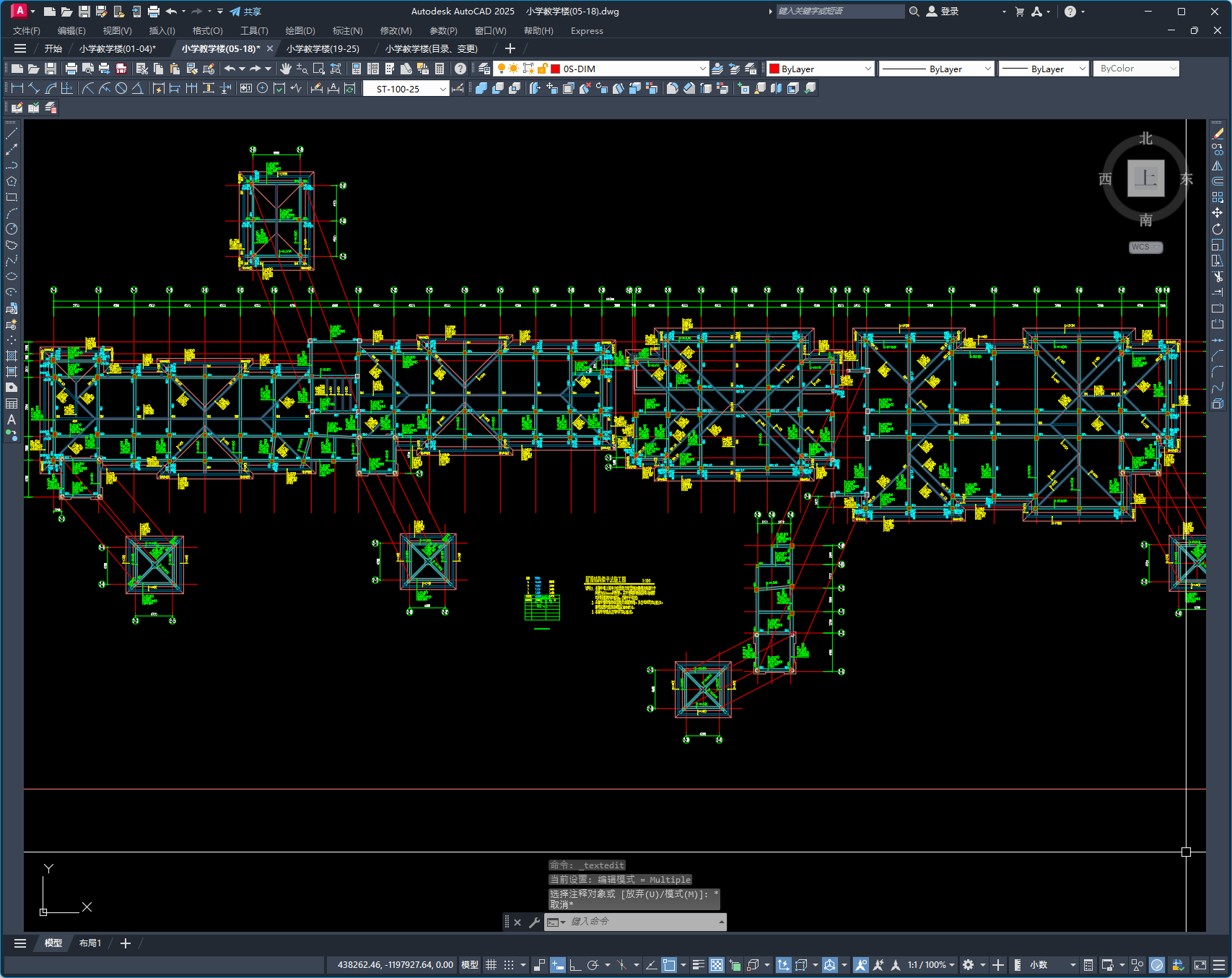Click the 共享 share button
Viewport: 1232px width, 978px height.
click(x=245, y=12)
